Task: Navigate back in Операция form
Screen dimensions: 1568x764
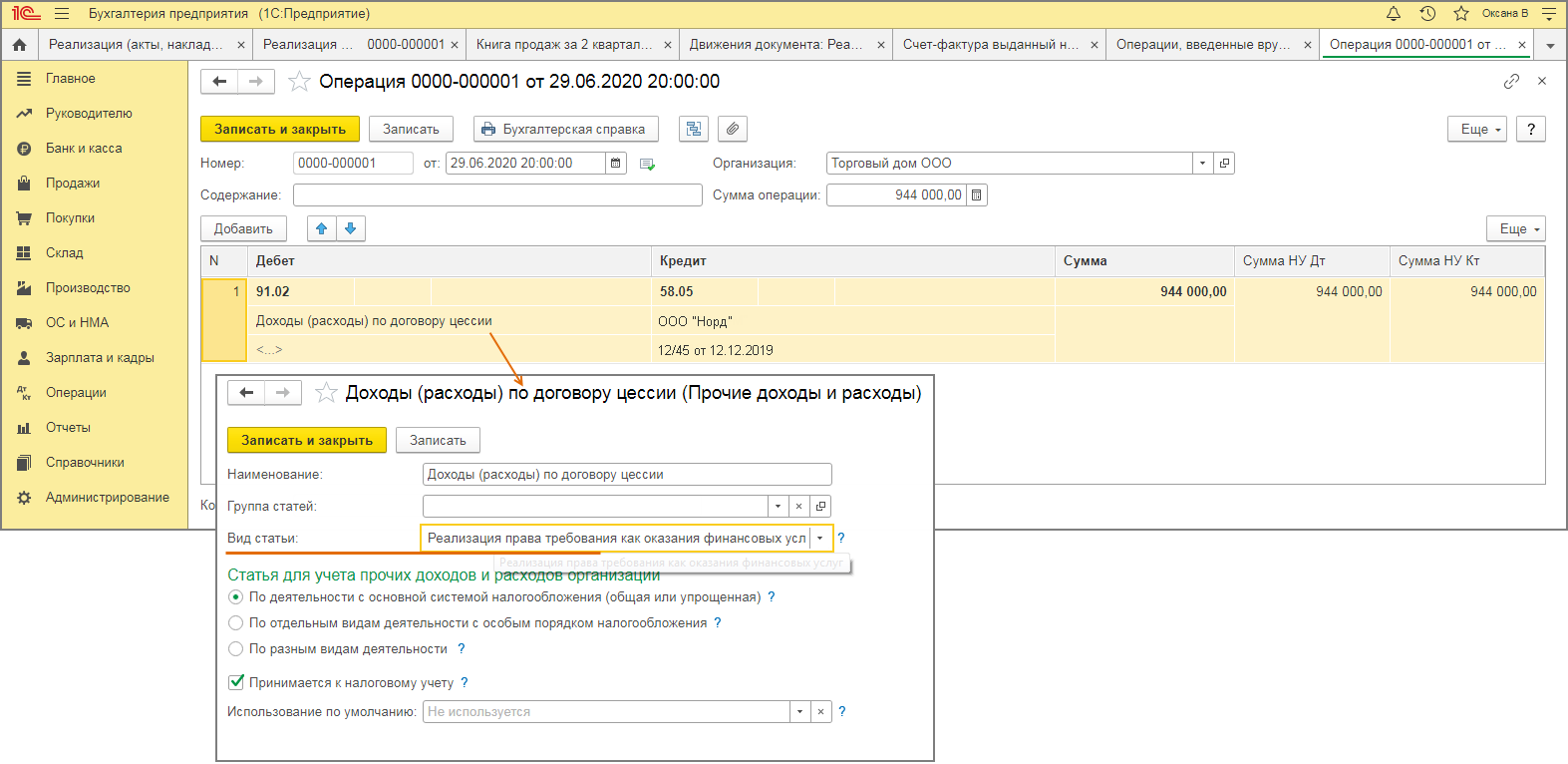Action: click(220, 82)
